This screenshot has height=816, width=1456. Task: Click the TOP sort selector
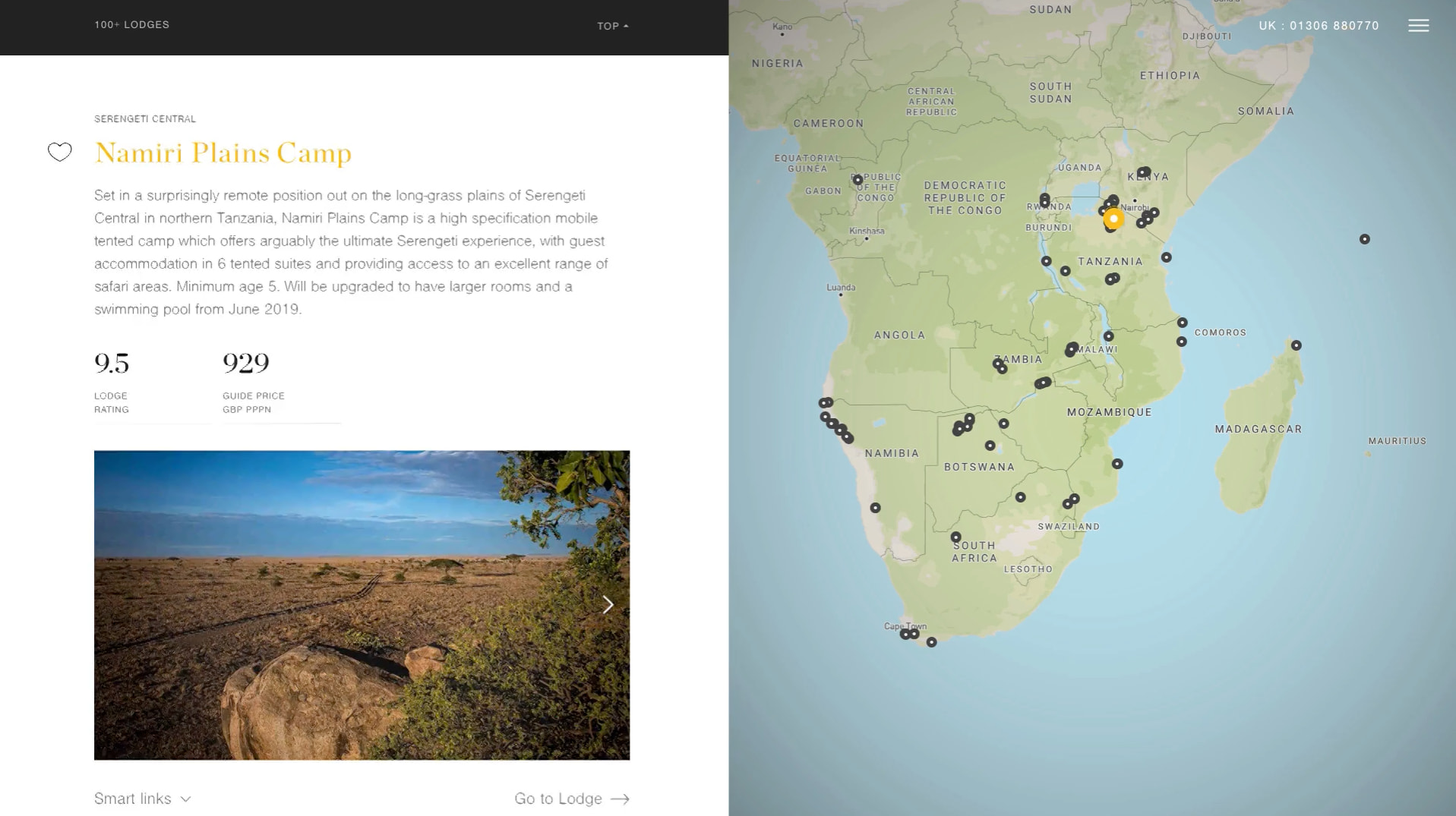click(613, 26)
